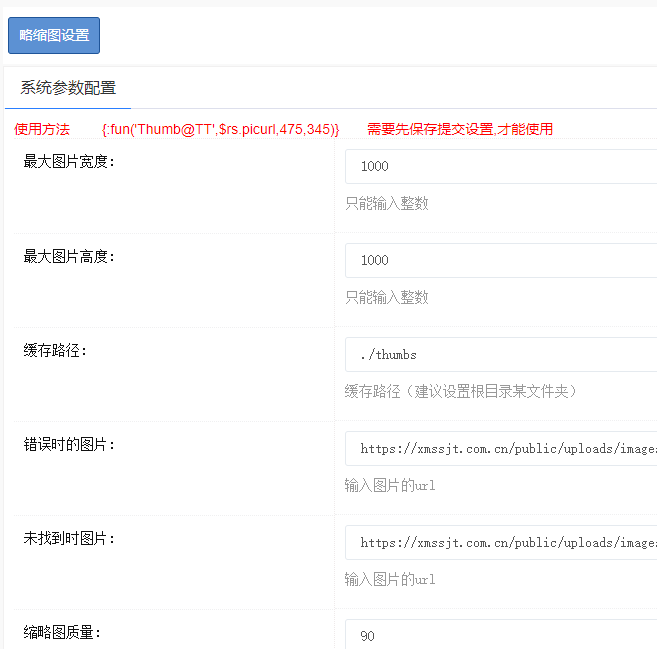Click the 缩略图质量 label
Image resolution: width=657 pixels, height=649 pixels.
point(63,632)
